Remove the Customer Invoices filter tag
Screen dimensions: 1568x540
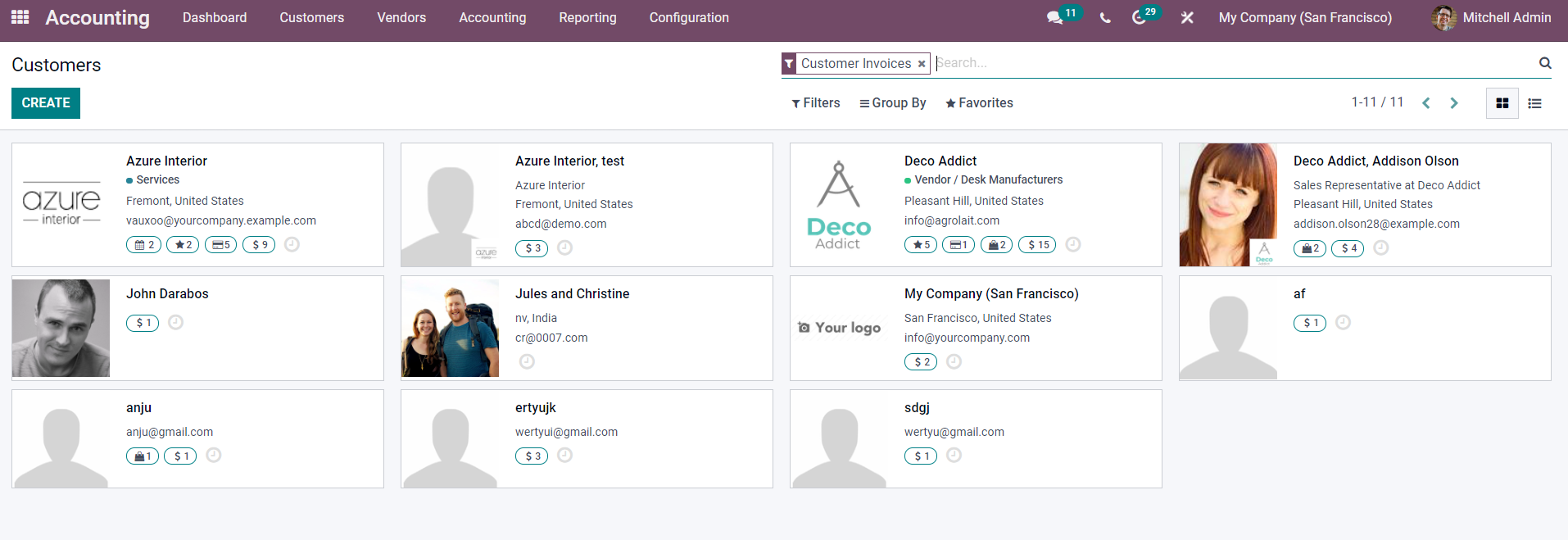tap(922, 64)
